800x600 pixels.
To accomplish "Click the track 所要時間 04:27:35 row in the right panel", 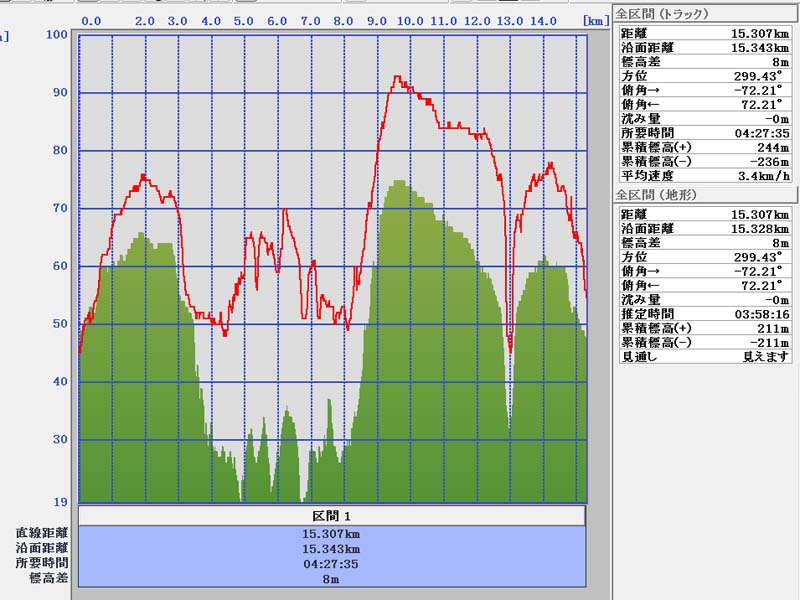I will 704,132.
